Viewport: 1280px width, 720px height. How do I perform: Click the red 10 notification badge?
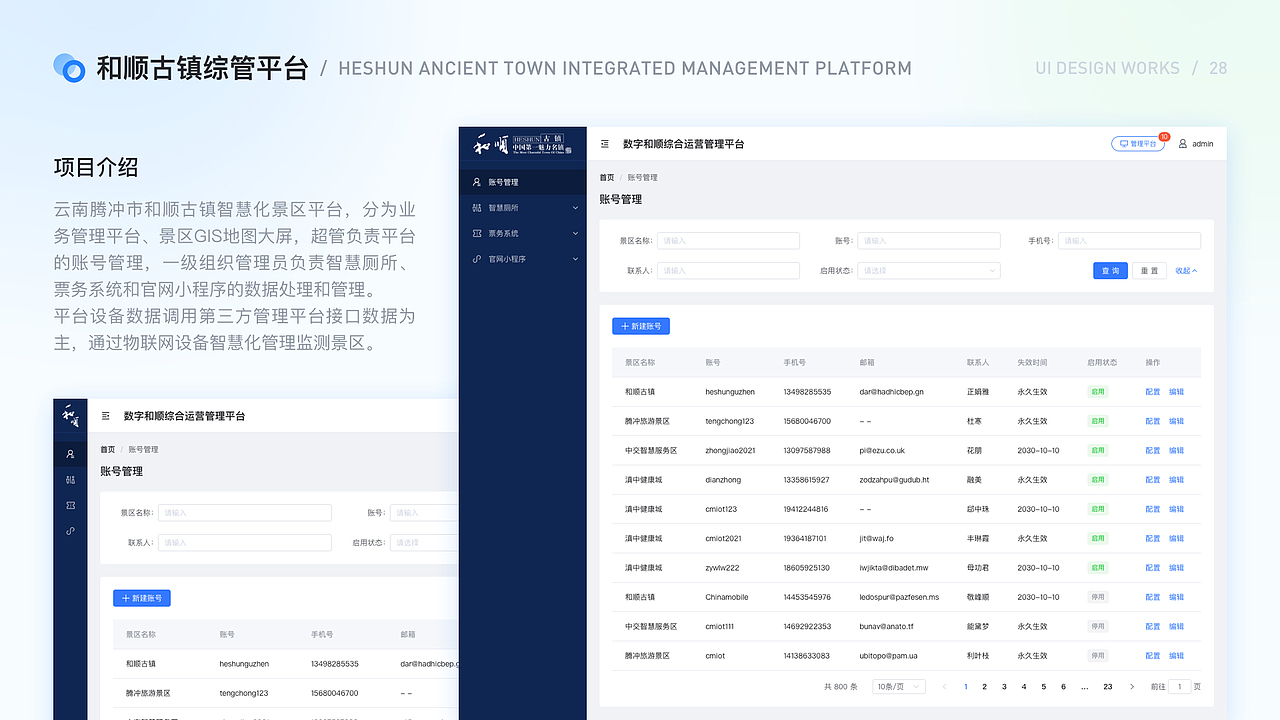tap(1164, 137)
